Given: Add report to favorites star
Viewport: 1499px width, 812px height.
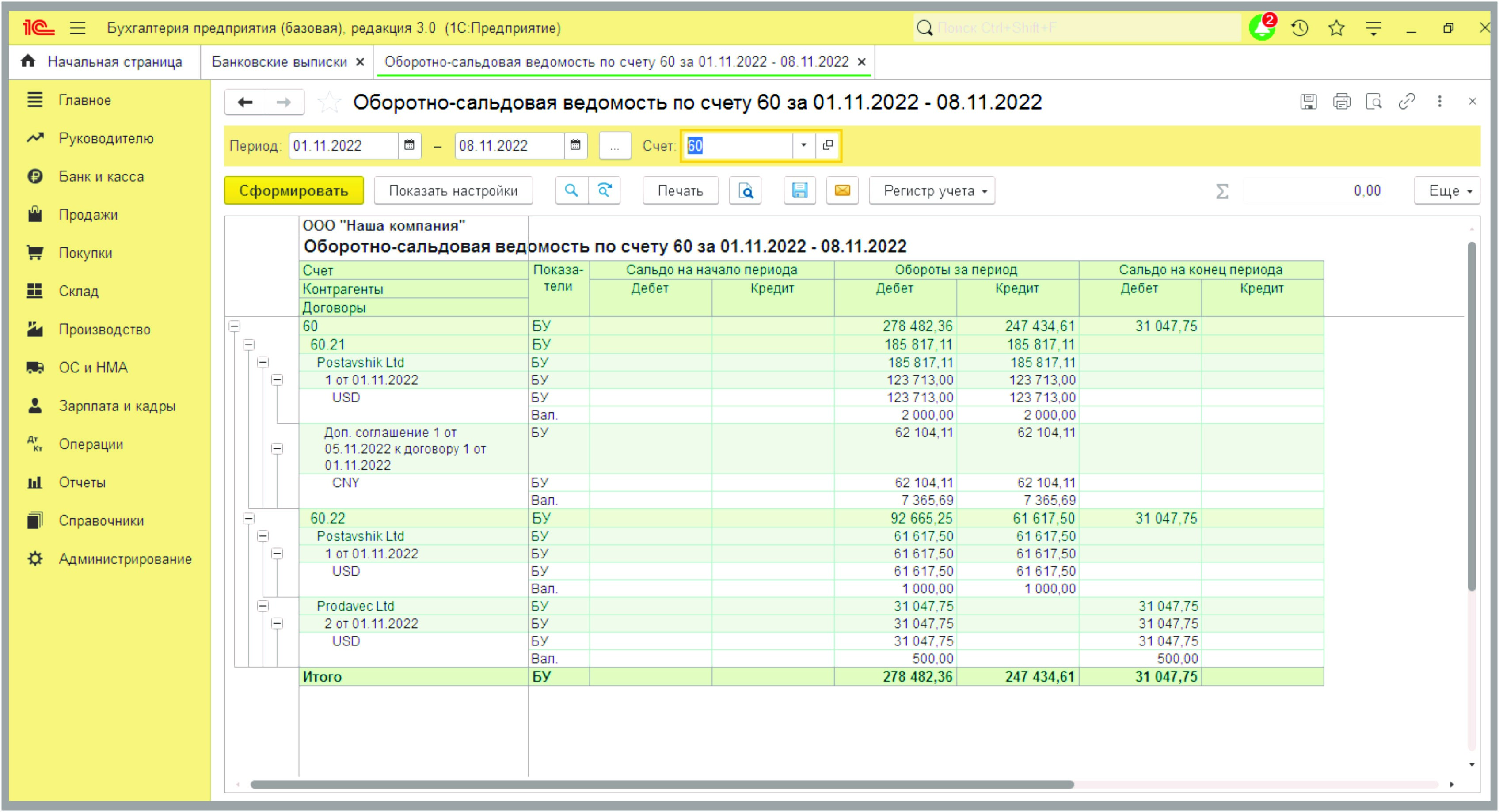Looking at the screenshot, I should (329, 102).
